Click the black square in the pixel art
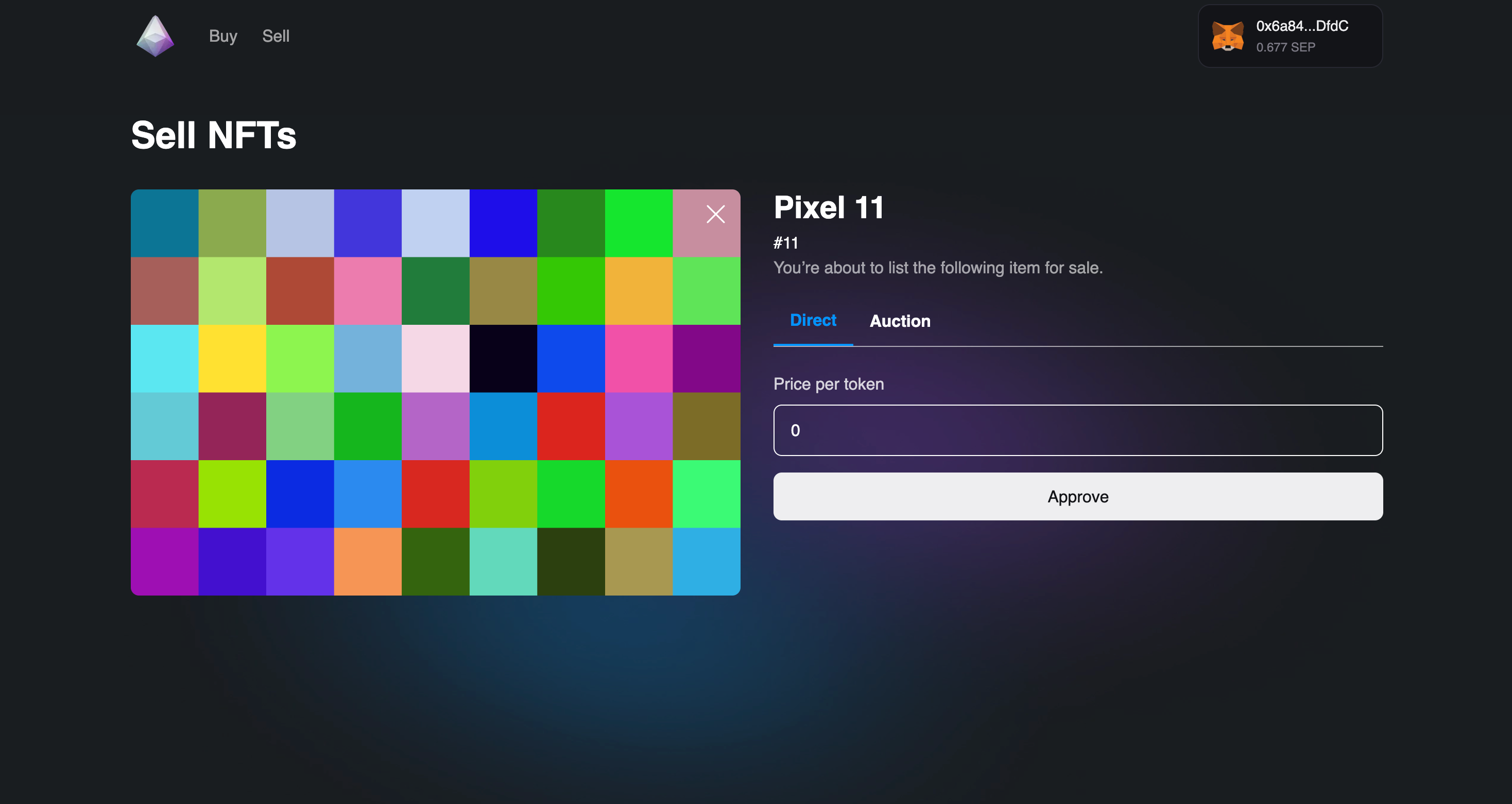The image size is (1512, 804). (x=503, y=359)
